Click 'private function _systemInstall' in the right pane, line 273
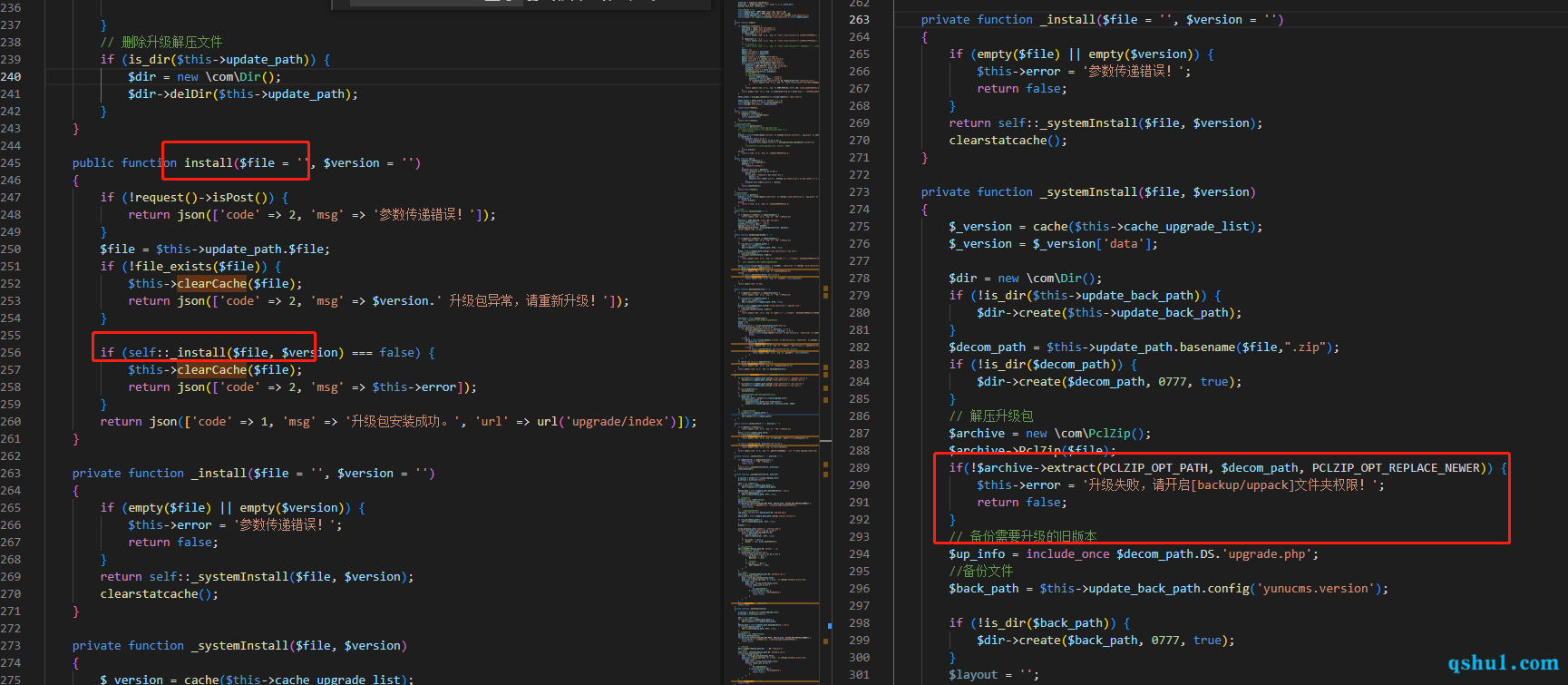 [x=1088, y=191]
